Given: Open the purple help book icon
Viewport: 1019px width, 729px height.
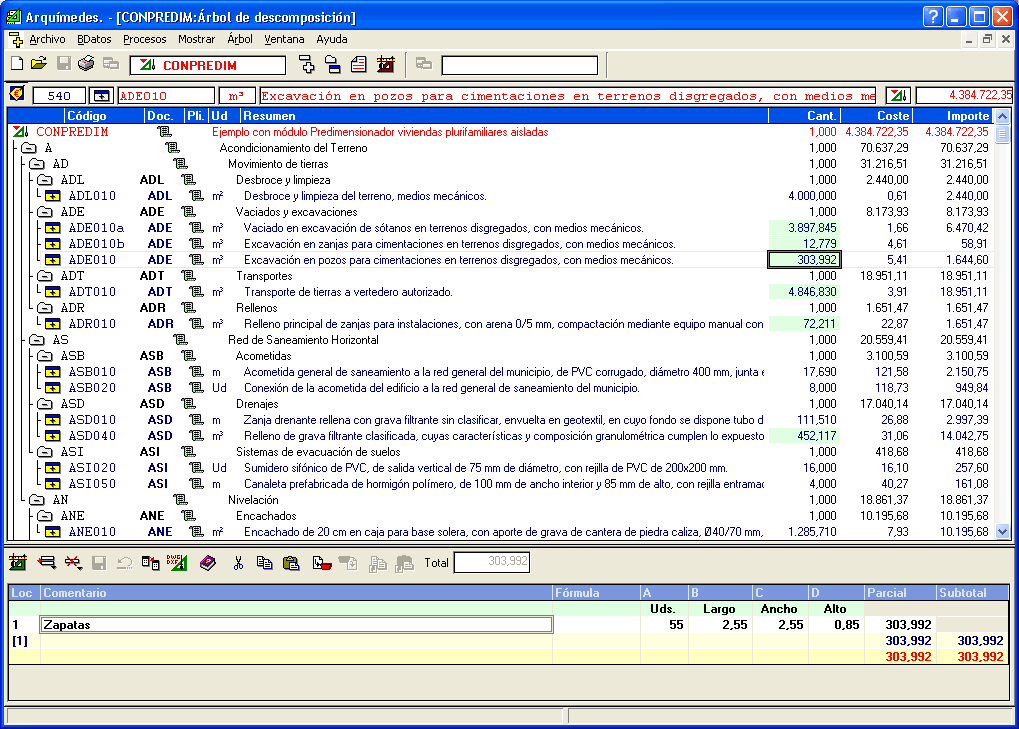Looking at the screenshot, I should [207, 562].
